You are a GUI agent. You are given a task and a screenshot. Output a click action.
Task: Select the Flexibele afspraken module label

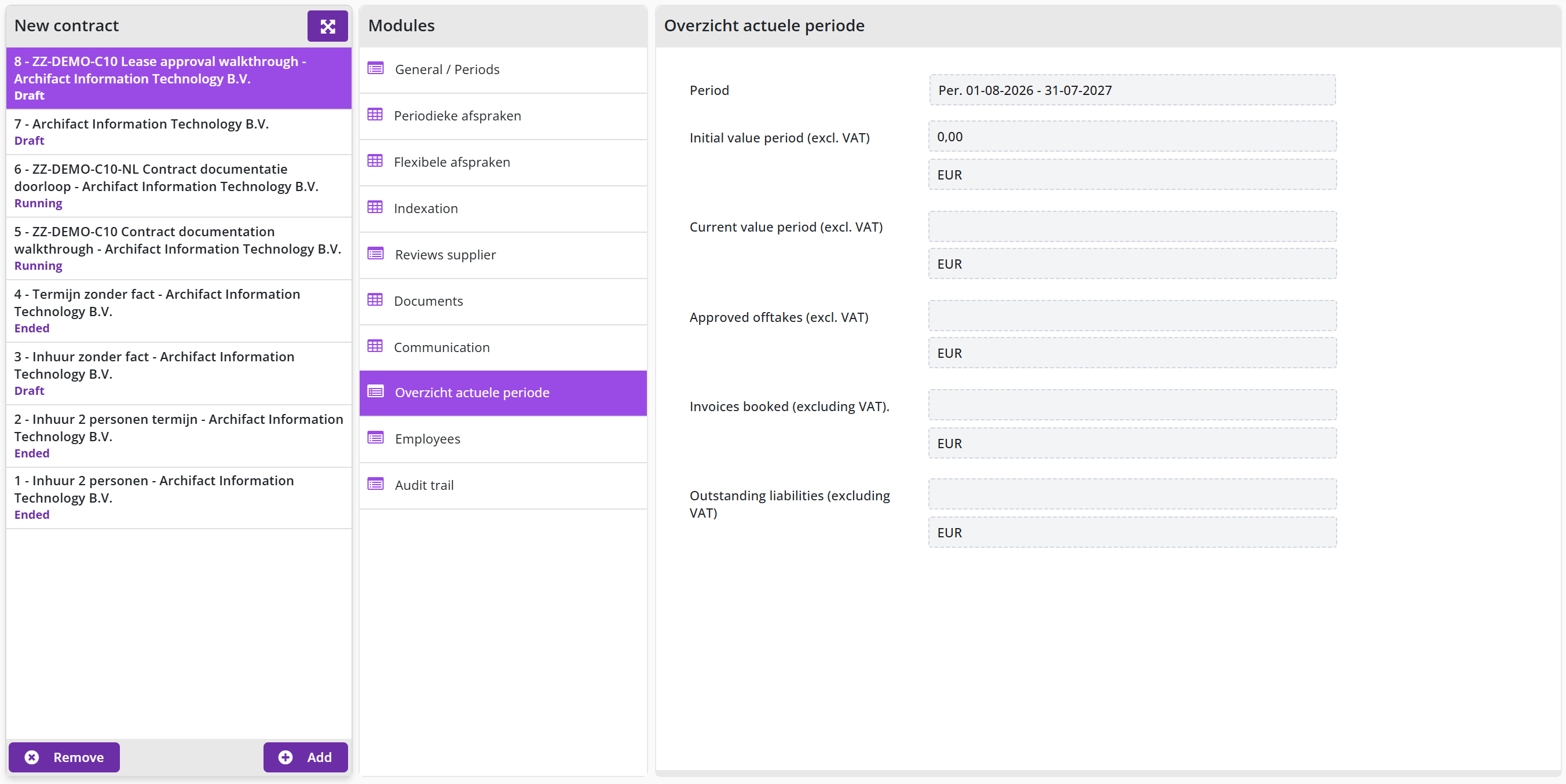point(452,162)
